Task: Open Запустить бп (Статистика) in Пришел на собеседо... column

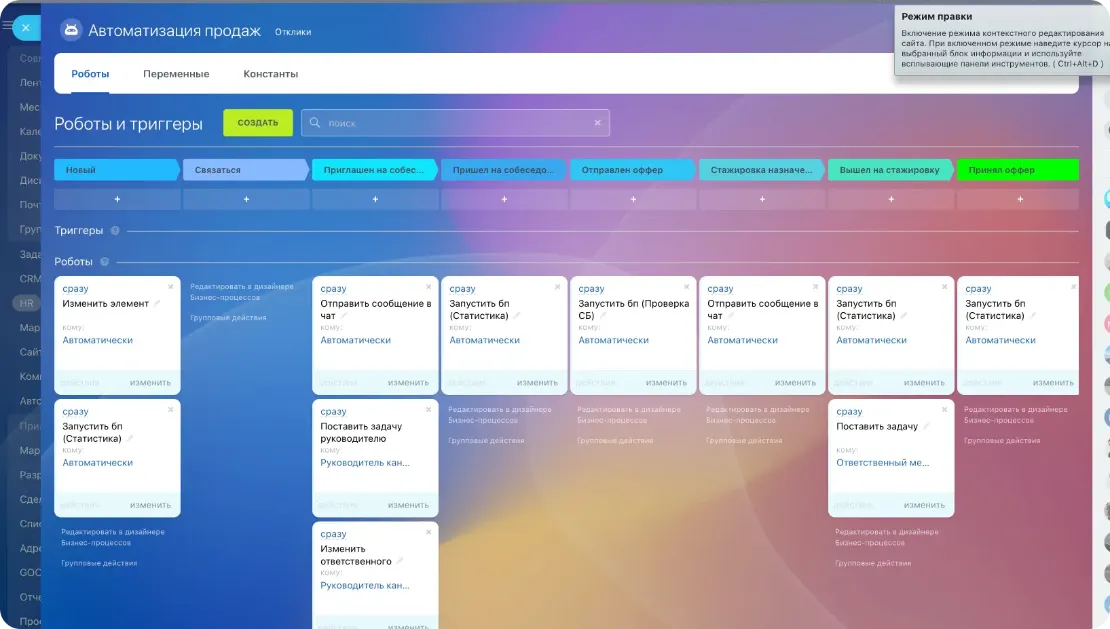Action: [479, 310]
